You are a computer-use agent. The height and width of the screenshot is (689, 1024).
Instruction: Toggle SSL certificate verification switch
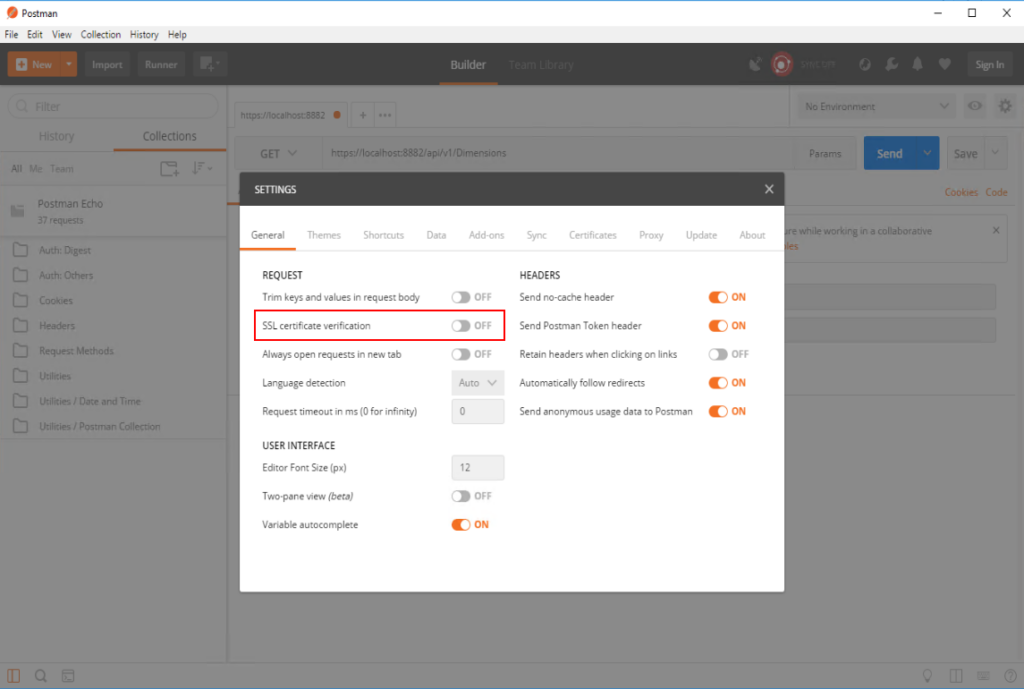tap(461, 326)
